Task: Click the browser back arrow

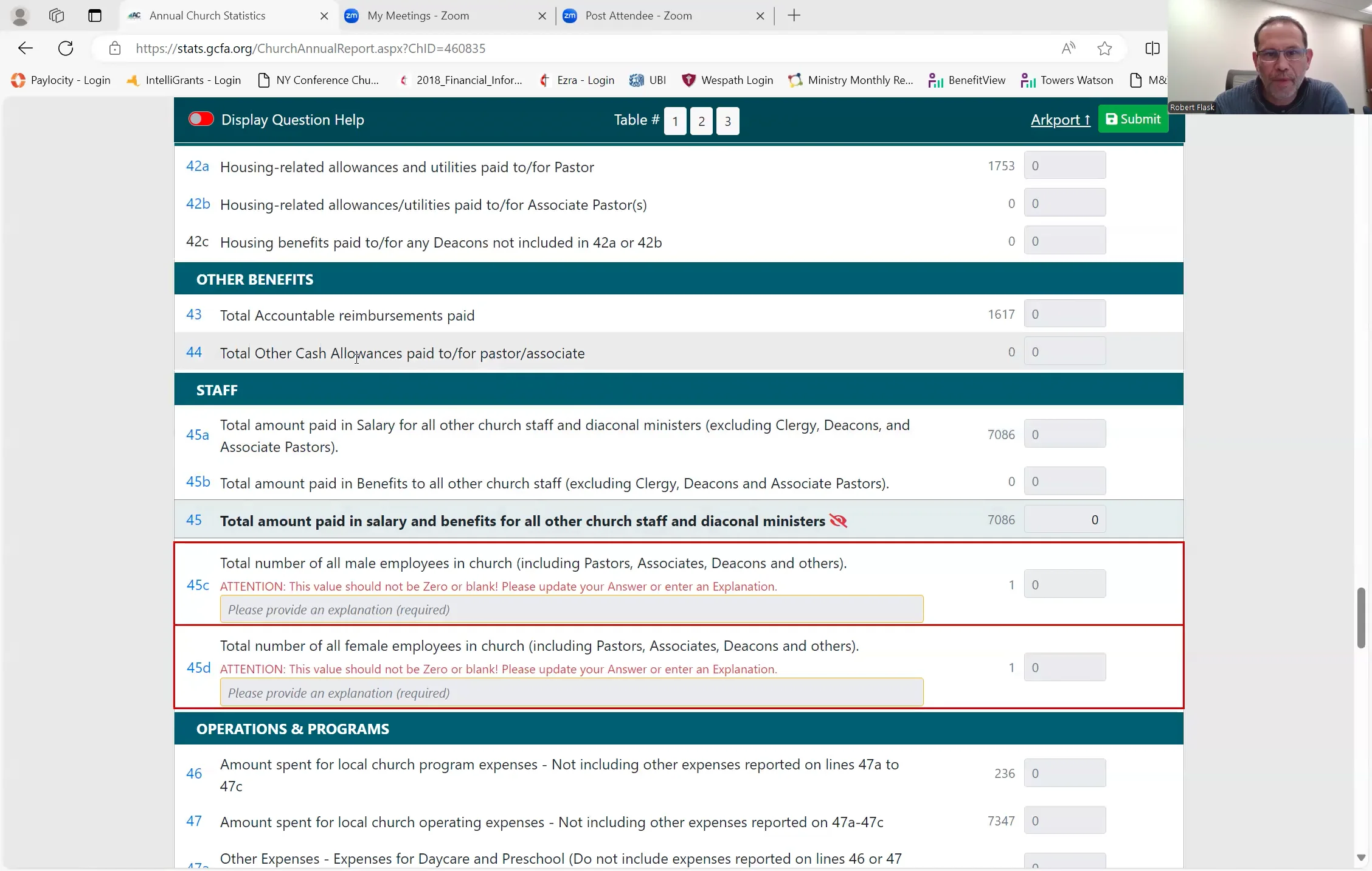Action: pos(25,48)
